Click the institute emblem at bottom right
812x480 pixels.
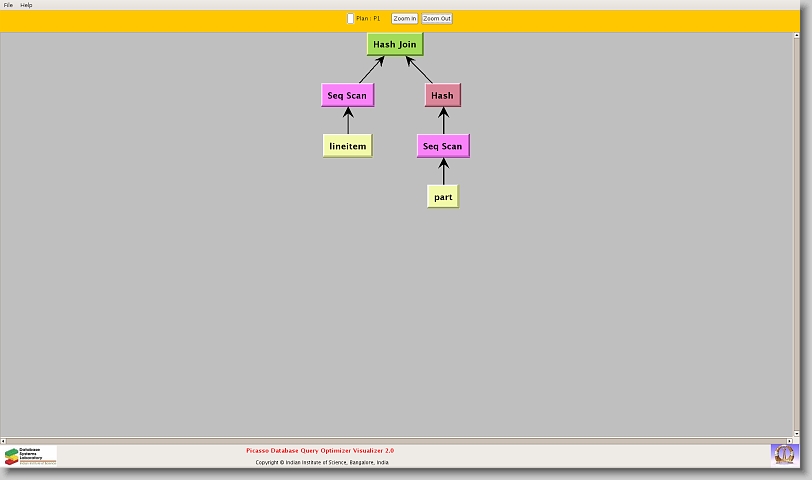click(784, 454)
